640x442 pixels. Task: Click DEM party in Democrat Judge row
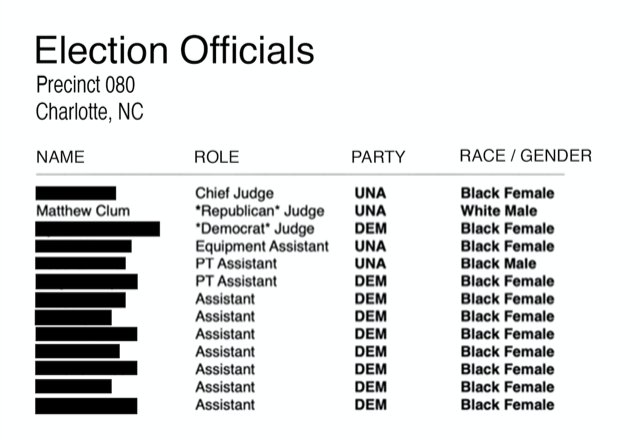pyautogui.click(x=370, y=229)
